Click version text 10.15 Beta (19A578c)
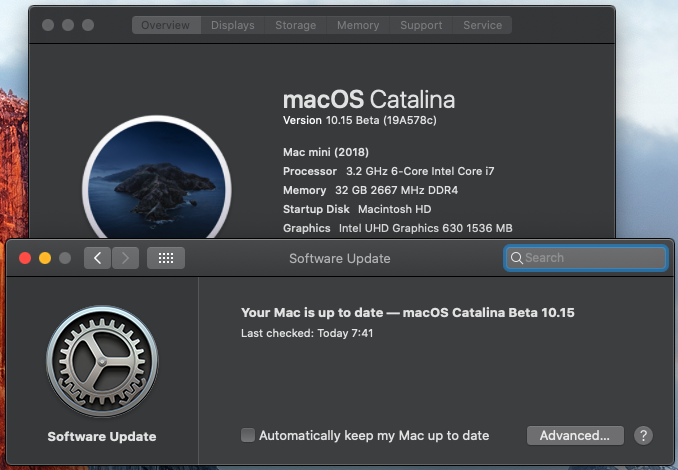This screenshot has width=678, height=470. [381, 120]
